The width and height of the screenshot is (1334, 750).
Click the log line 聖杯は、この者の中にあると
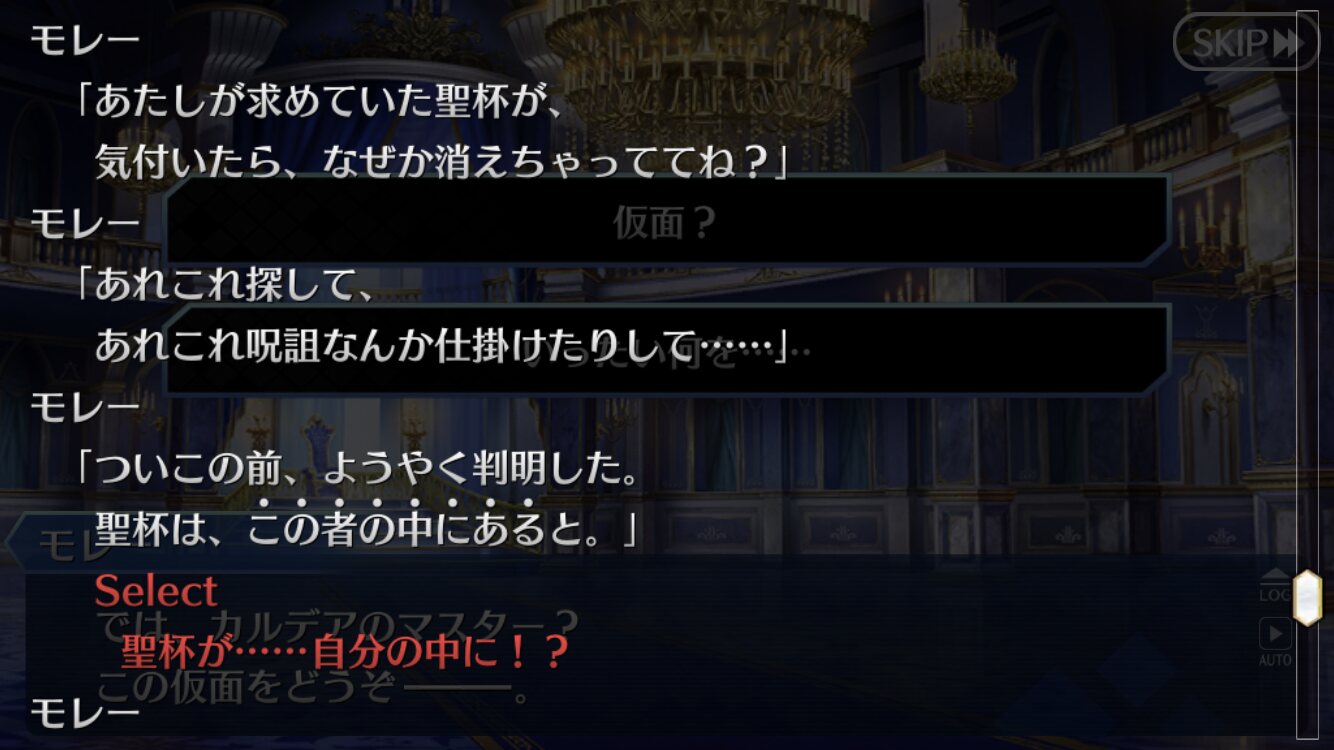(366, 530)
